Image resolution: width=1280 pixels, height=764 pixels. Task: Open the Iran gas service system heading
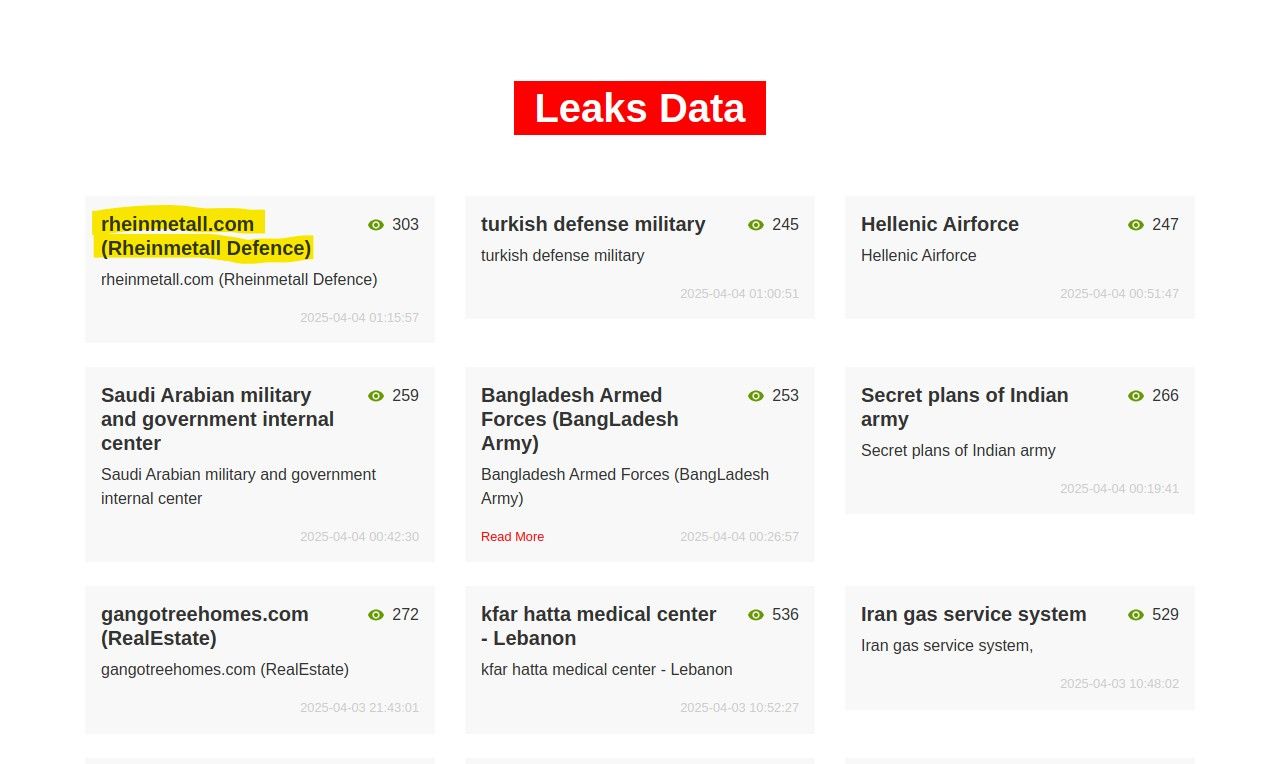tap(973, 614)
